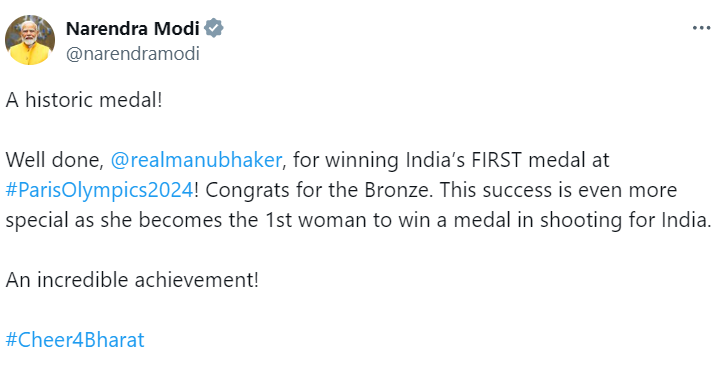Click the word "special" in the tweet
This screenshot has width=728, height=368.
tap(36, 221)
